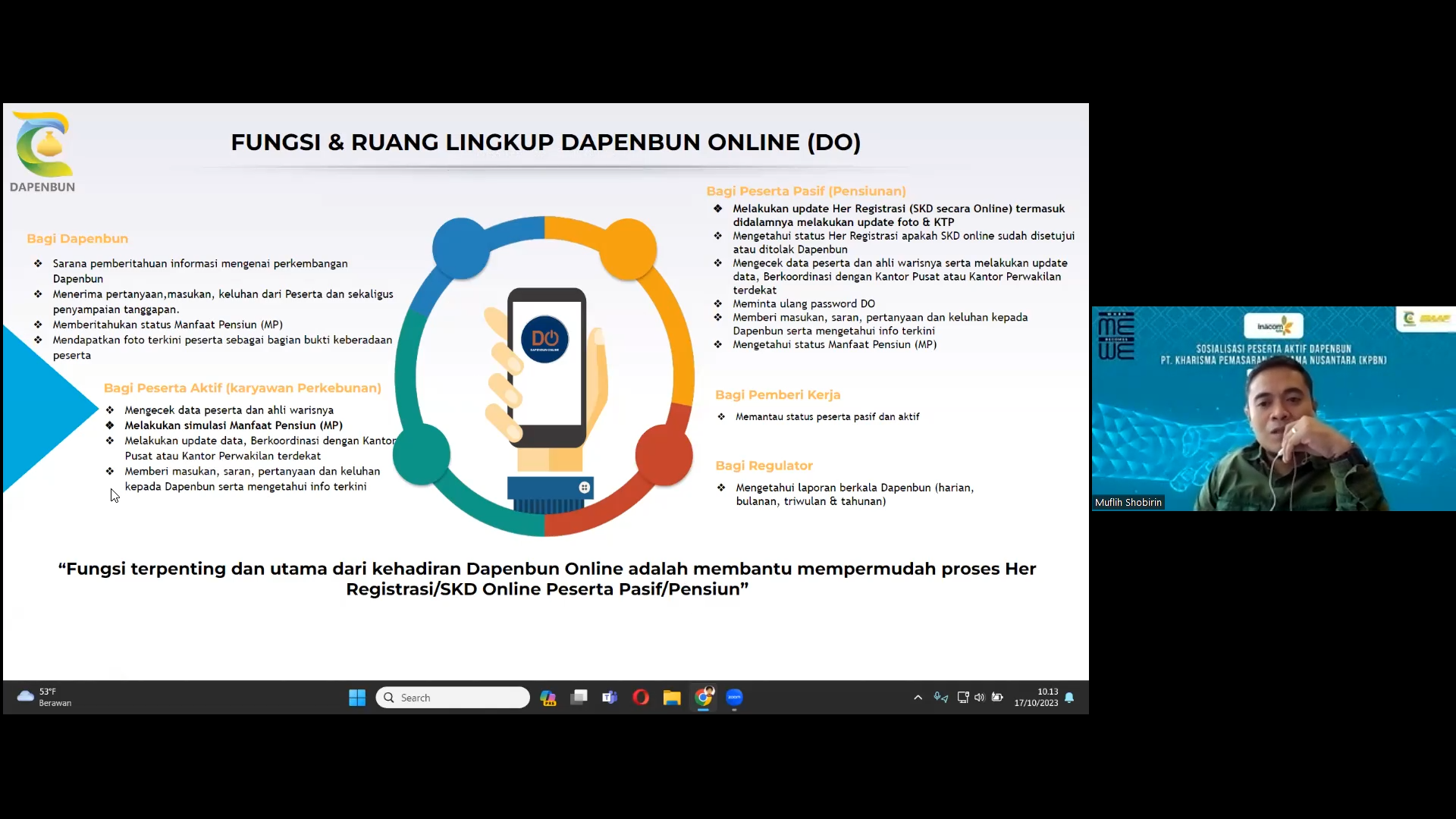Click the DO logo on phone graphic
The width and height of the screenshot is (1456, 819).
pos(544,339)
